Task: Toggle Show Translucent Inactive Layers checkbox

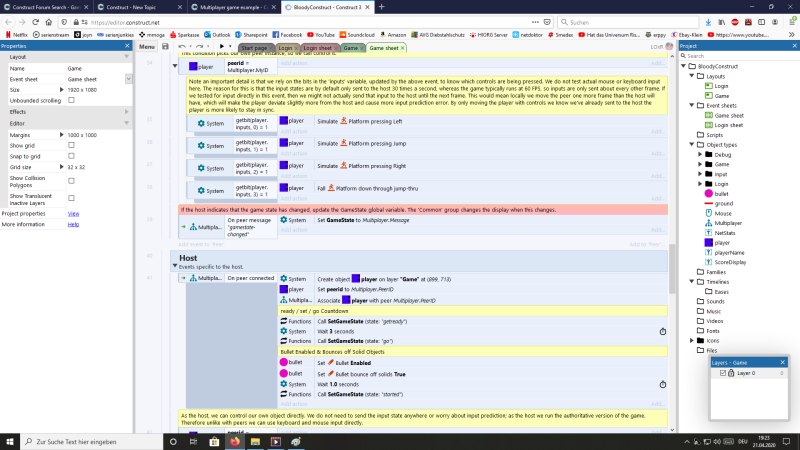Action: (71, 198)
